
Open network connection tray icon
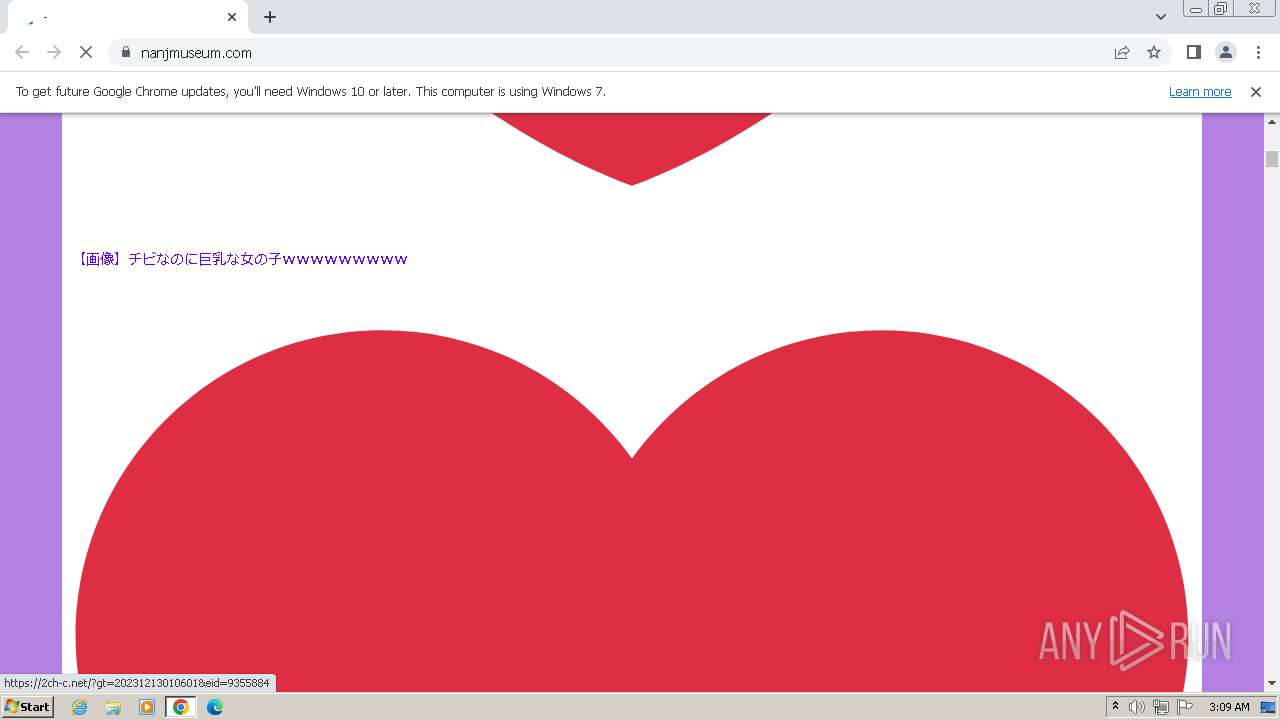[x=1161, y=707]
